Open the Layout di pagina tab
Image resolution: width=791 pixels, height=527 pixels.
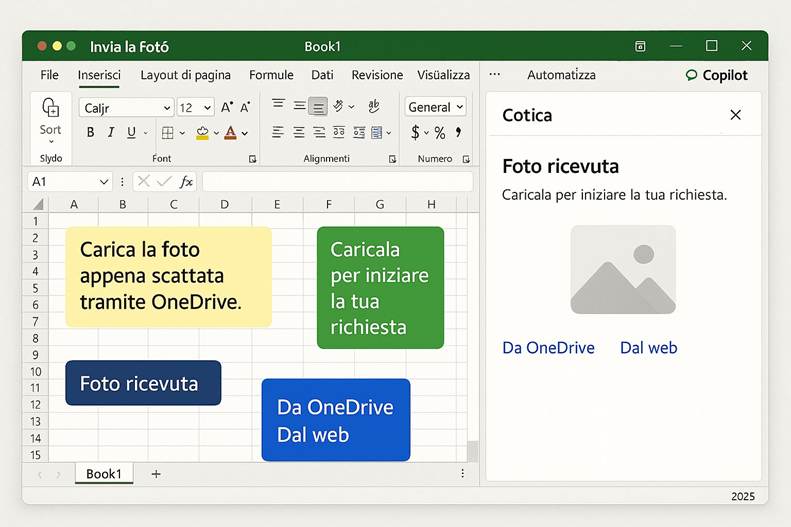[x=186, y=75]
